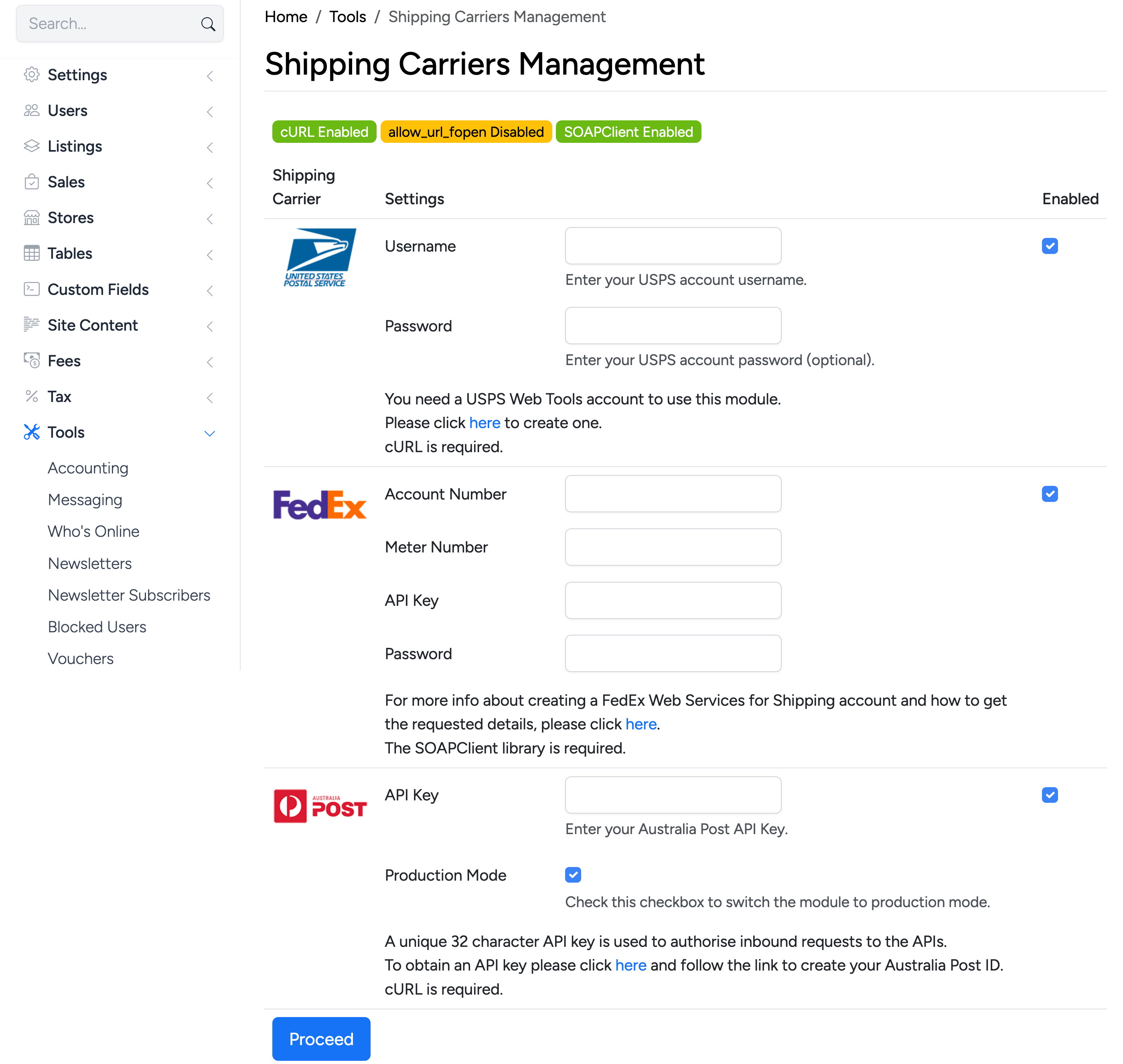Click the Stores shop icon
The image size is (1123, 1064).
[x=32, y=218]
